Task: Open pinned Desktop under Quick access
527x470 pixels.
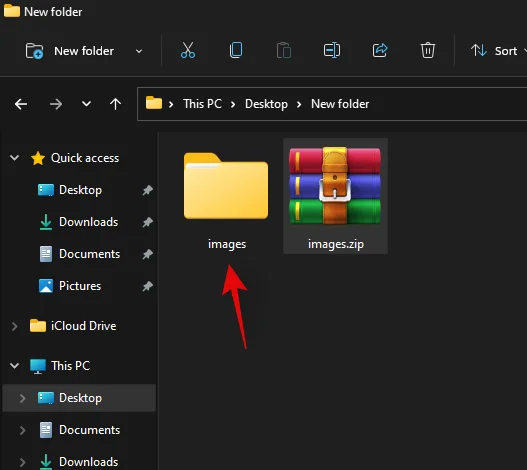Action: point(80,190)
